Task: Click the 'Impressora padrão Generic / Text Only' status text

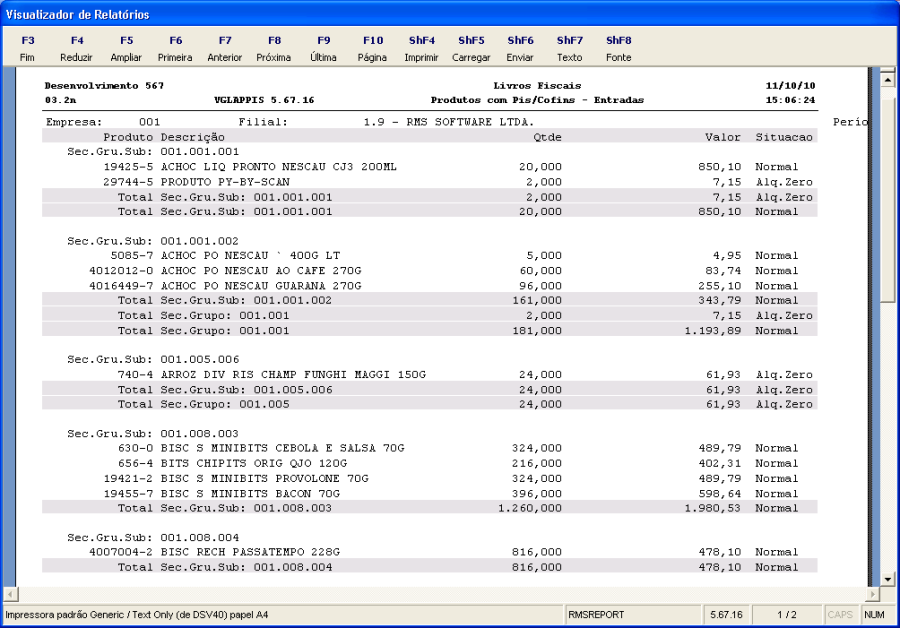Action: click(x=137, y=615)
